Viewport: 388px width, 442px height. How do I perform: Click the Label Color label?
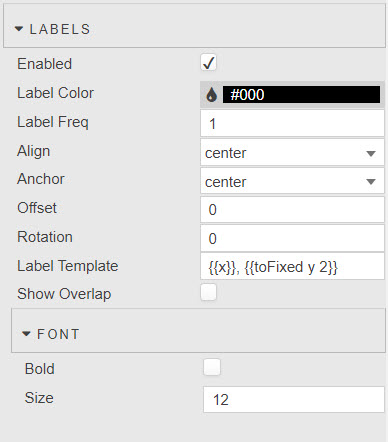coord(55,93)
